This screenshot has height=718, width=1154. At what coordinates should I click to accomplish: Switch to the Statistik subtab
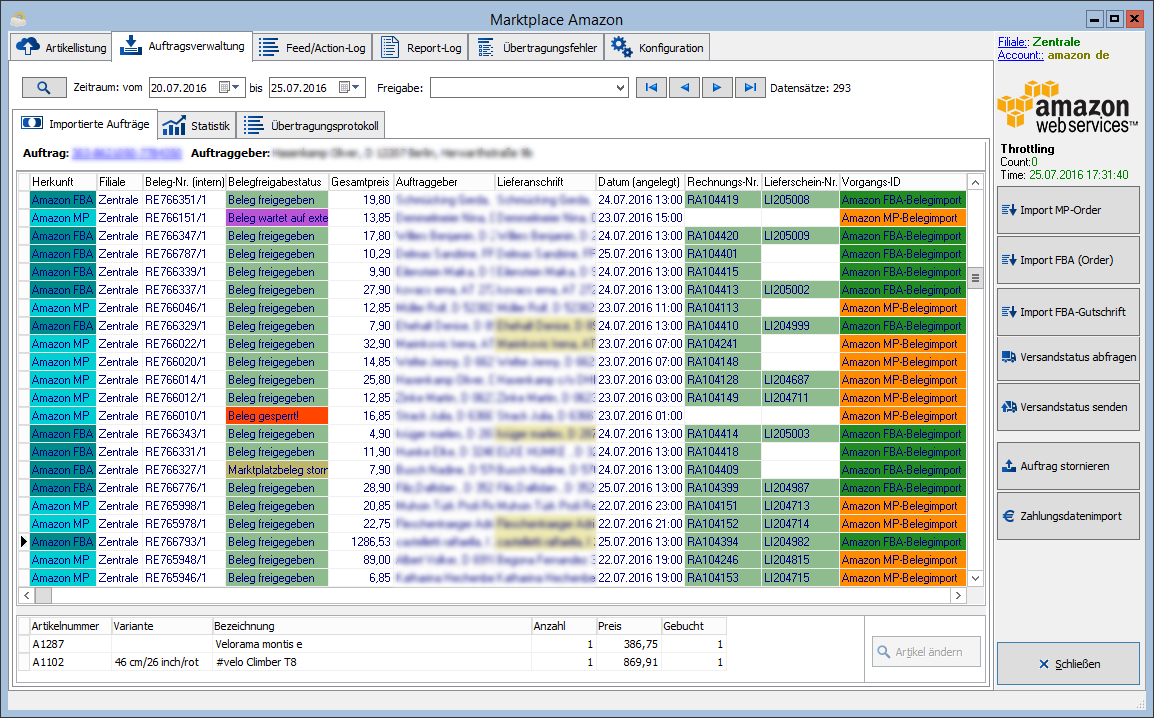[197, 126]
